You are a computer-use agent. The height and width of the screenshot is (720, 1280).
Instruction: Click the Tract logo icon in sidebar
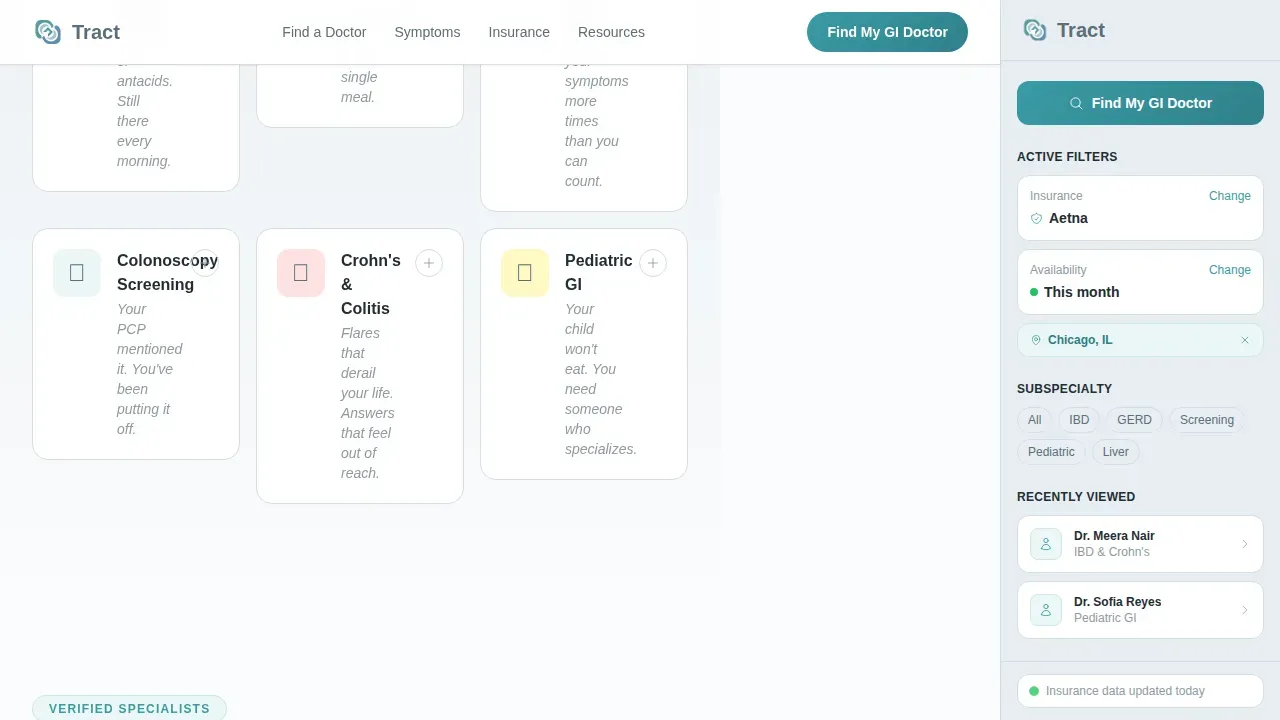1035,30
